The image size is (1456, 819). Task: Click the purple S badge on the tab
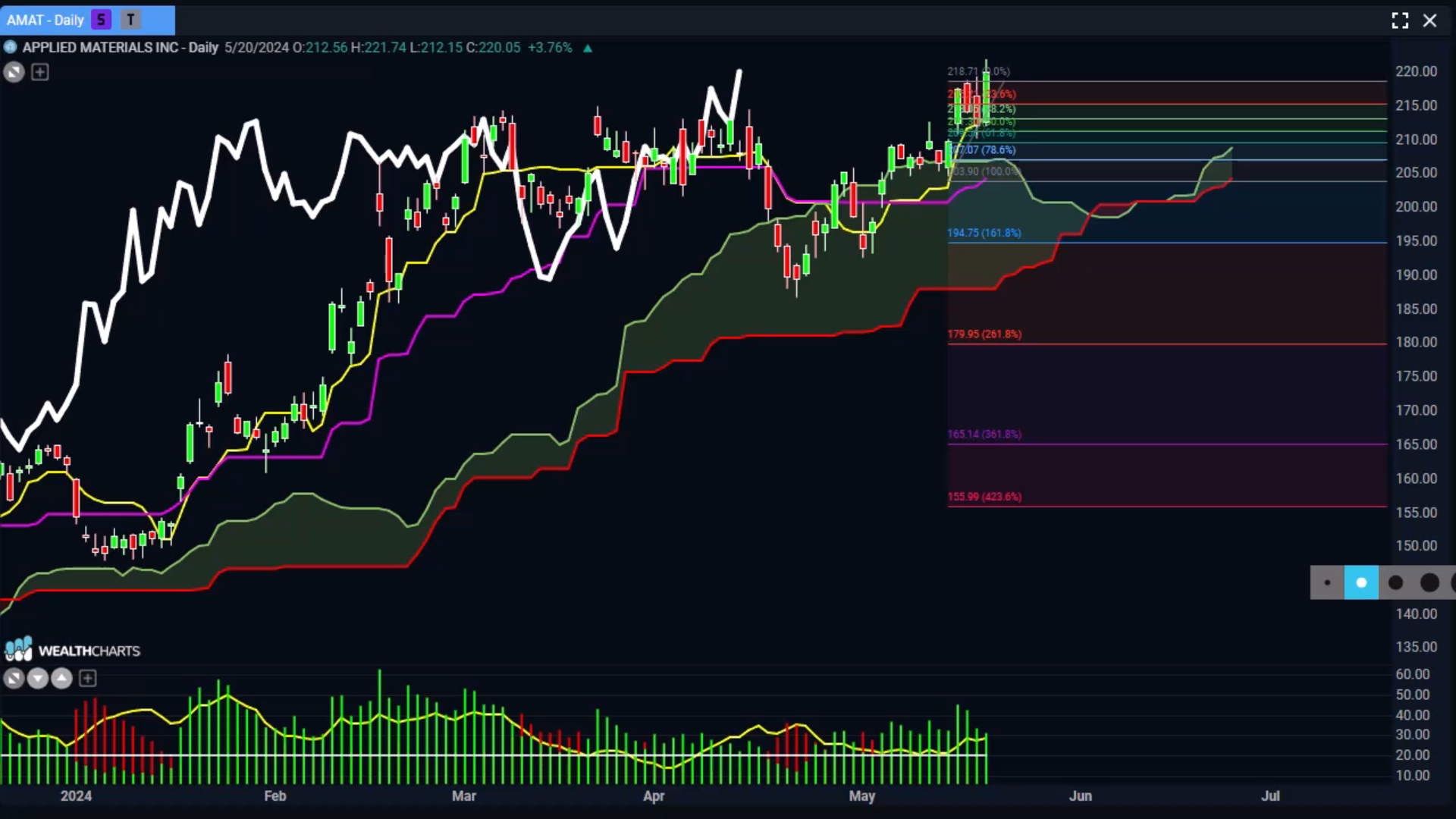coord(101,20)
